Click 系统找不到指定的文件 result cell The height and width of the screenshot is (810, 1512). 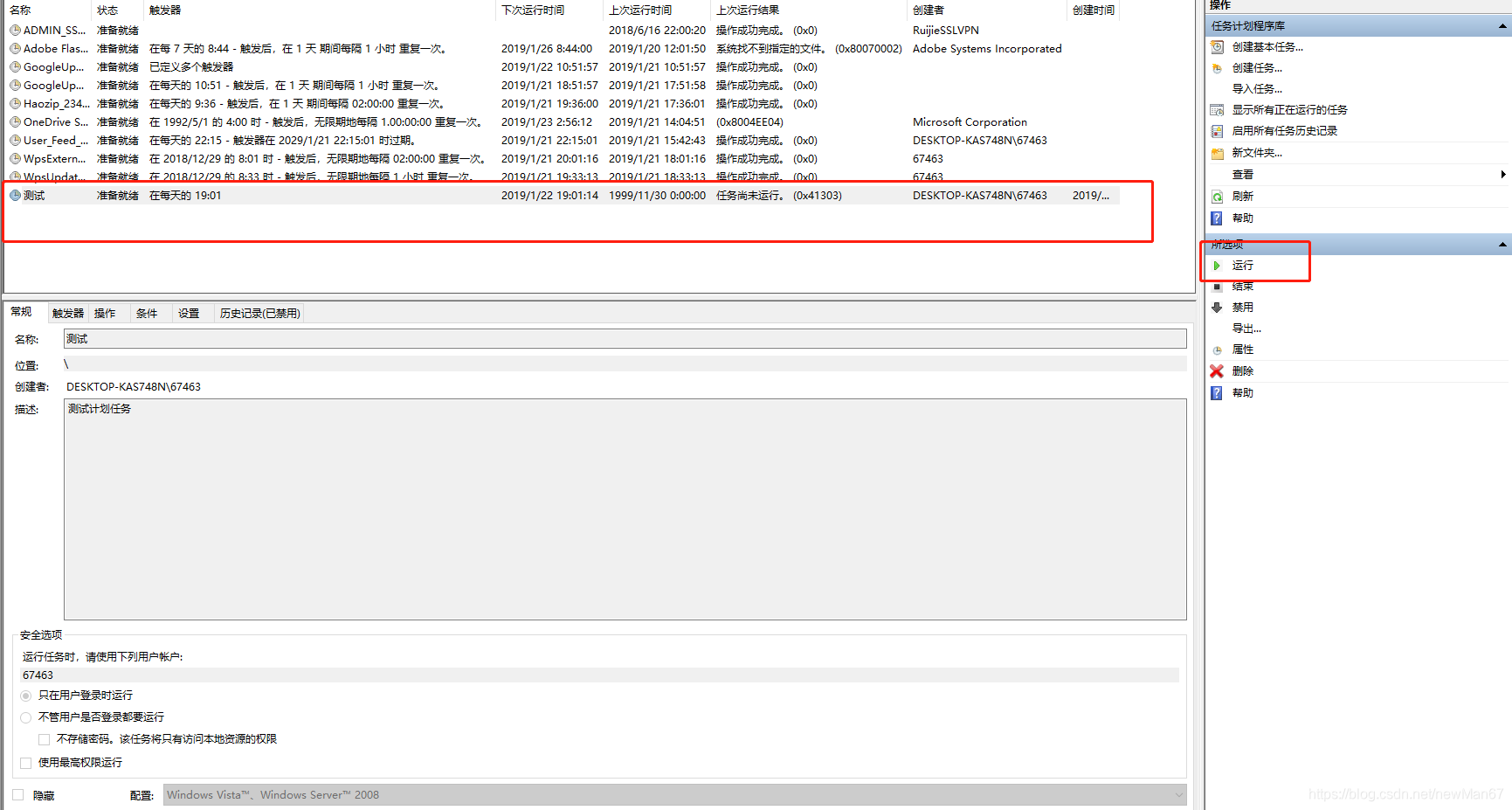tap(809, 49)
